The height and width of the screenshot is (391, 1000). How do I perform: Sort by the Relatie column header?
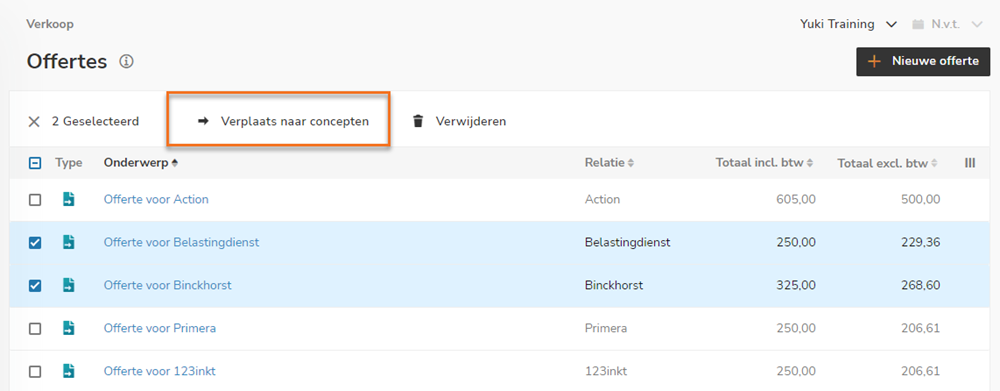pos(609,163)
